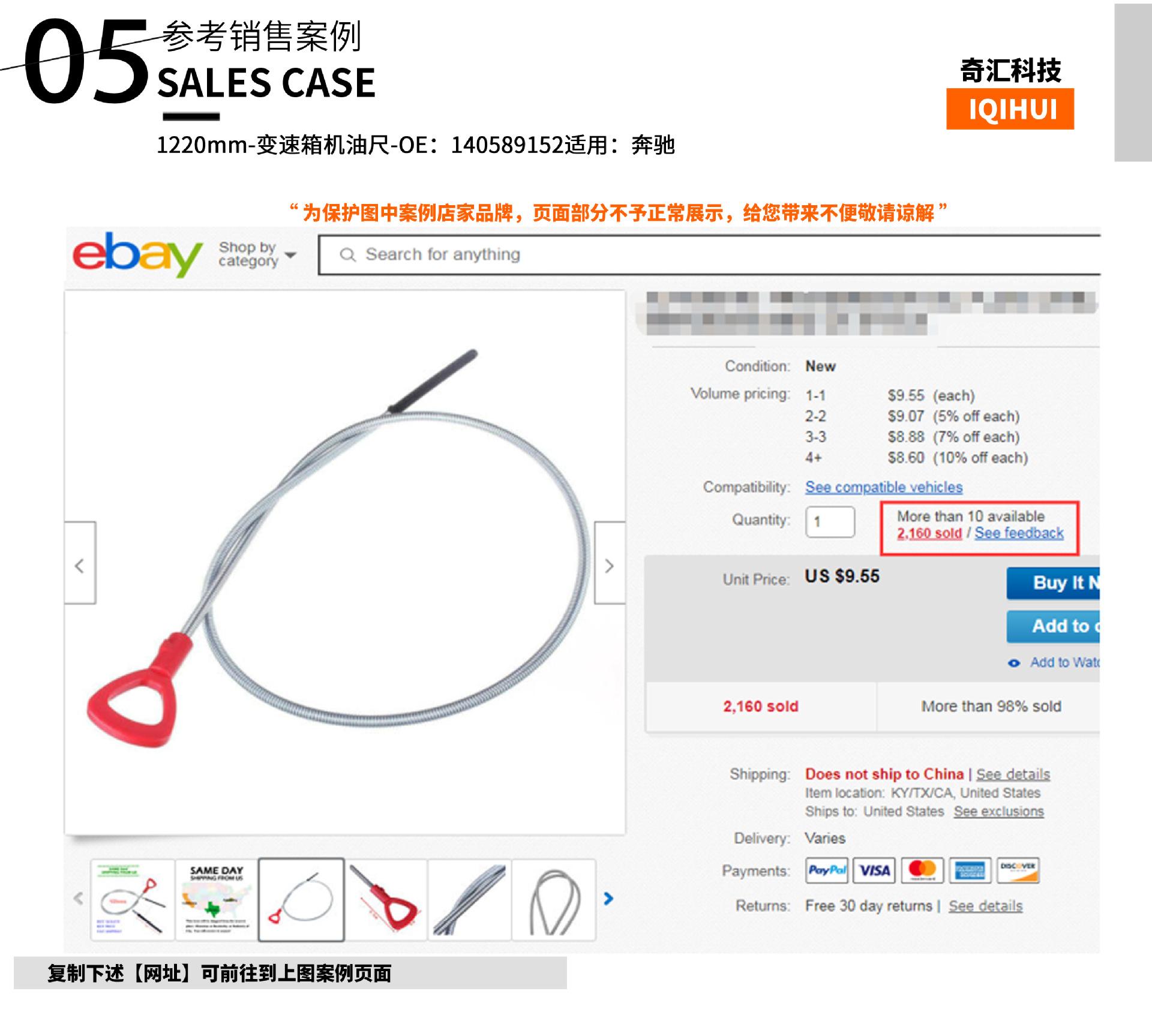Click the Add to Watchlist eye icon
This screenshot has height=1036, width=1152.
point(1014,663)
